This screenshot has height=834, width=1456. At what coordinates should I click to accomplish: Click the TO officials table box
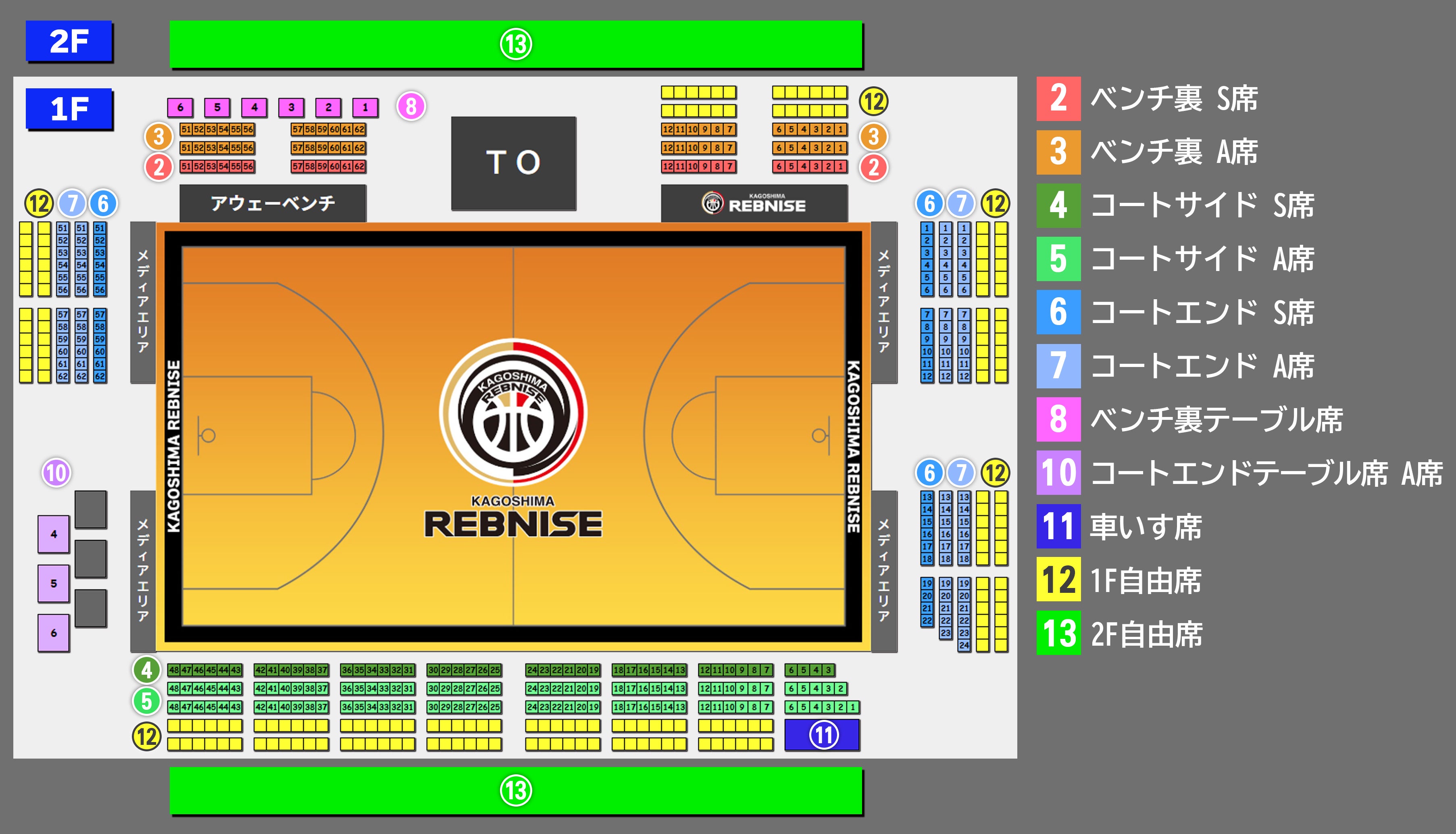tap(514, 163)
